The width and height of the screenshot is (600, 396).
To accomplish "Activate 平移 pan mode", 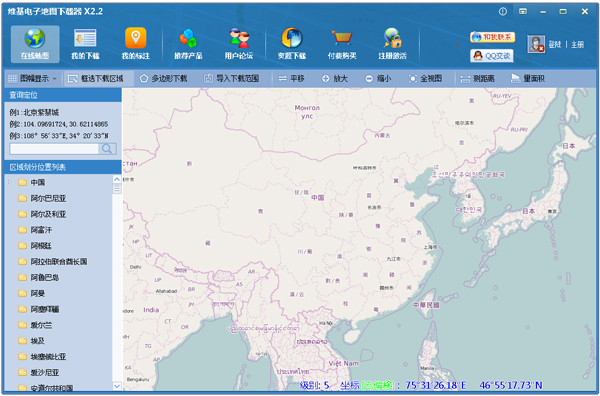I will point(292,78).
